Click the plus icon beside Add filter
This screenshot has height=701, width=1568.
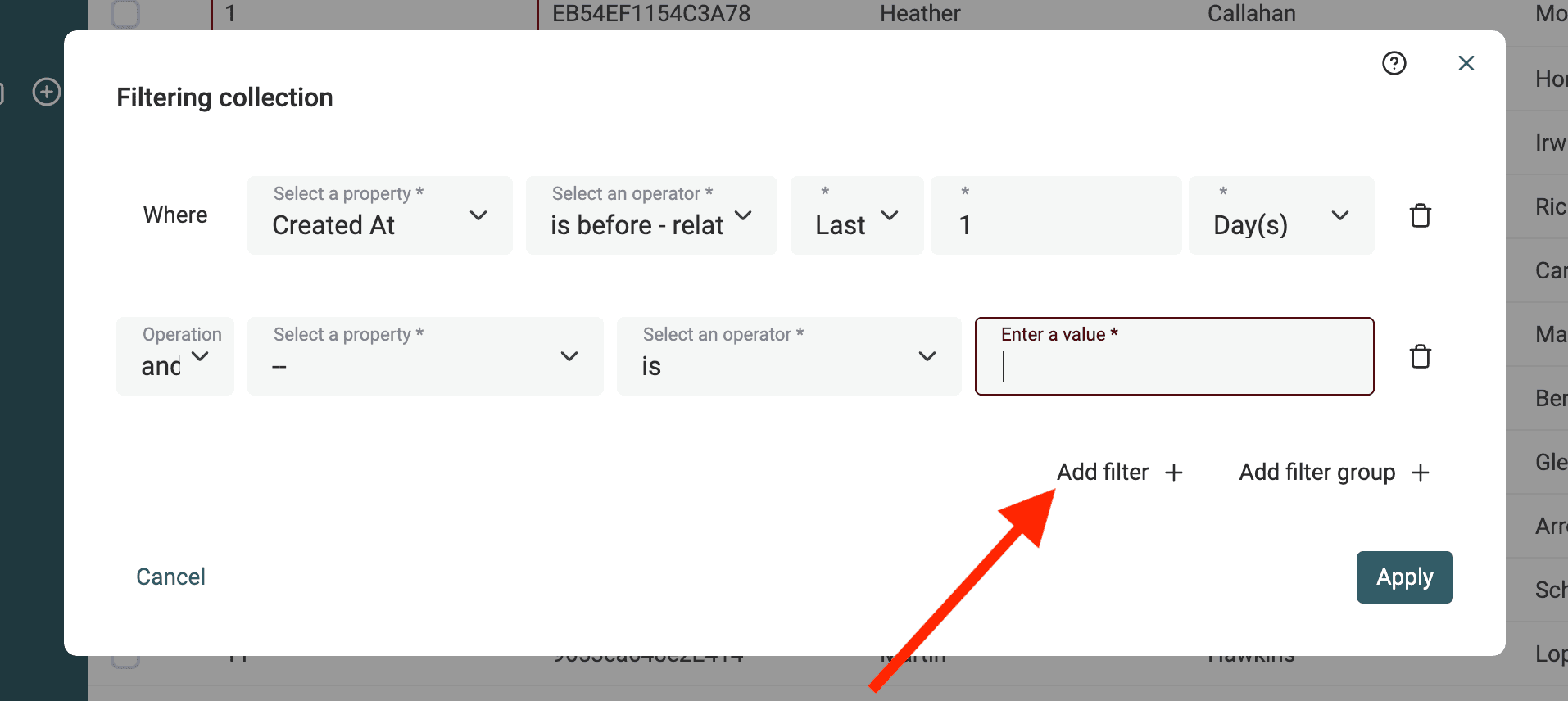(1173, 473)
